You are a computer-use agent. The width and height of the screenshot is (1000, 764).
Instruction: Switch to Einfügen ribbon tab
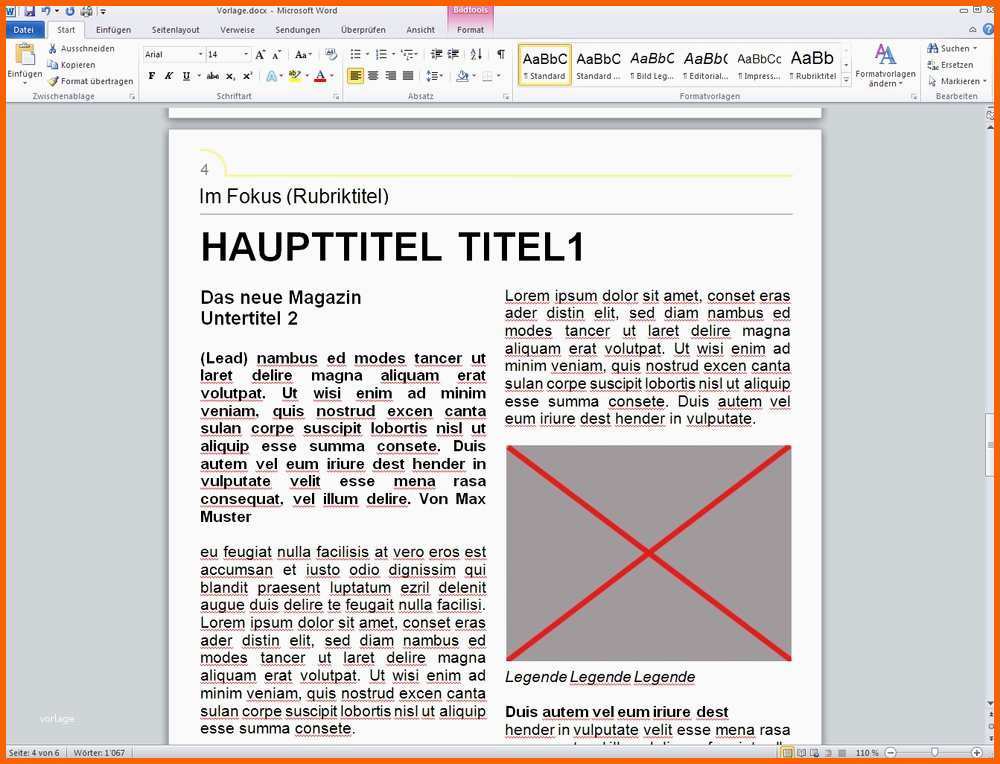pyautogui.click(x=114, y=29)
